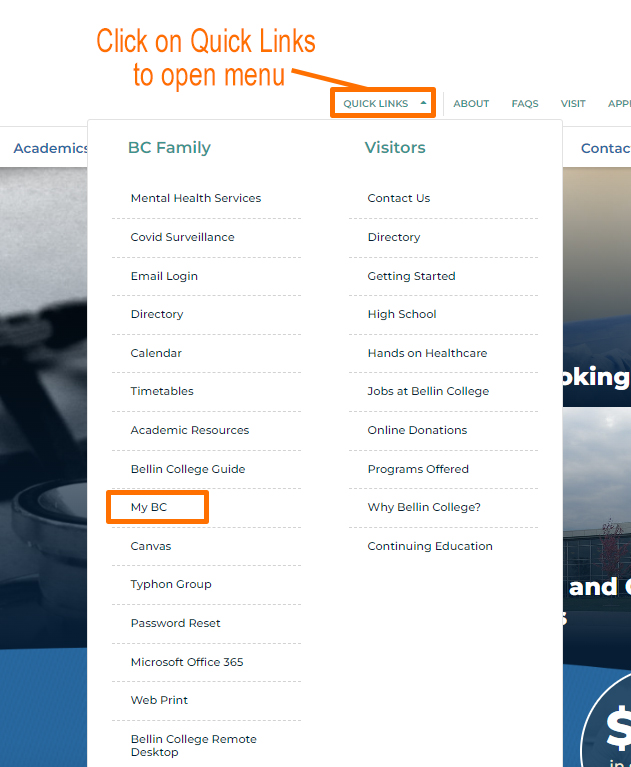Click the BC Family heading
631x767 pixels.
(169, 148)
